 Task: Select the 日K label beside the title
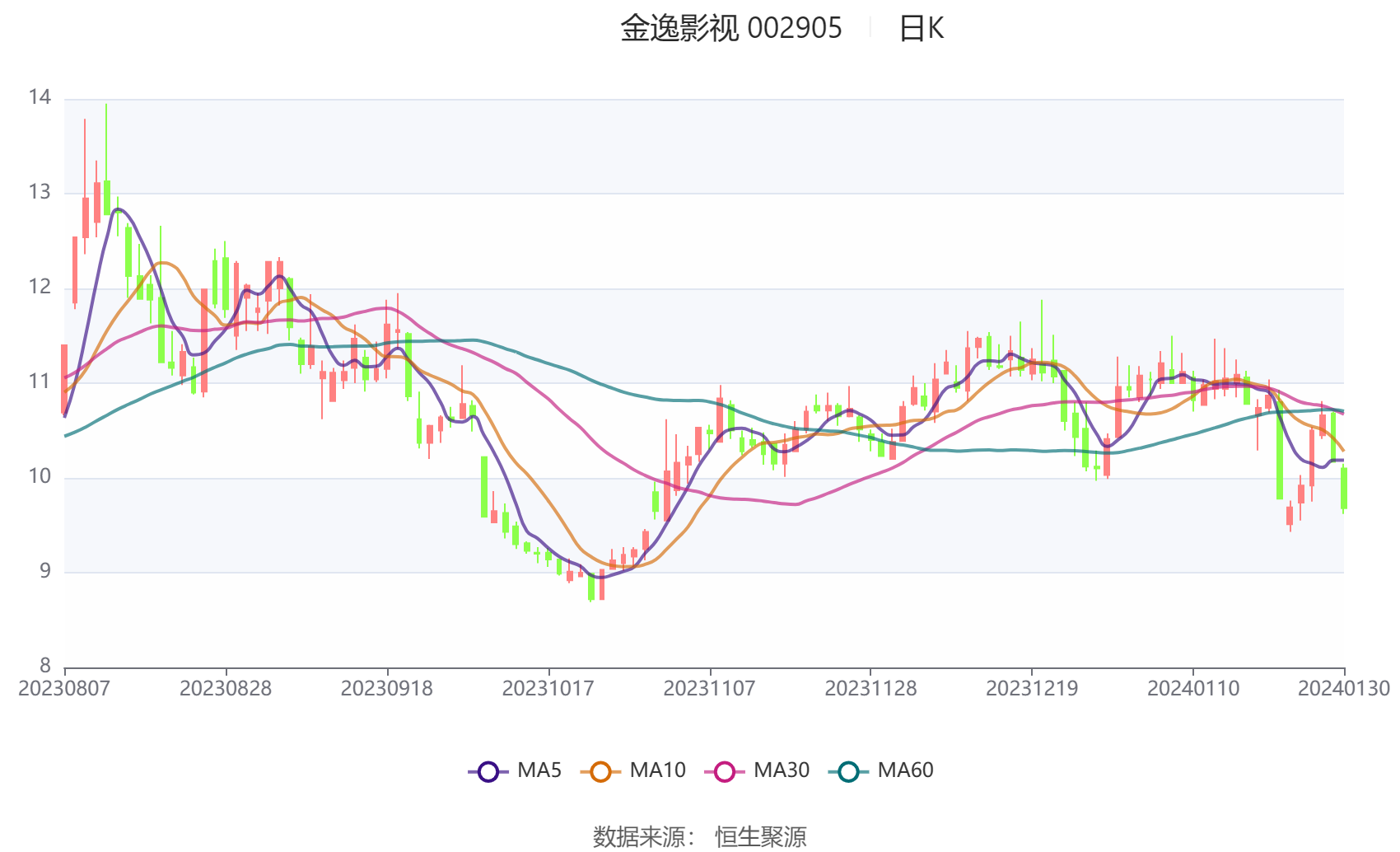click(x=922, y=29)
